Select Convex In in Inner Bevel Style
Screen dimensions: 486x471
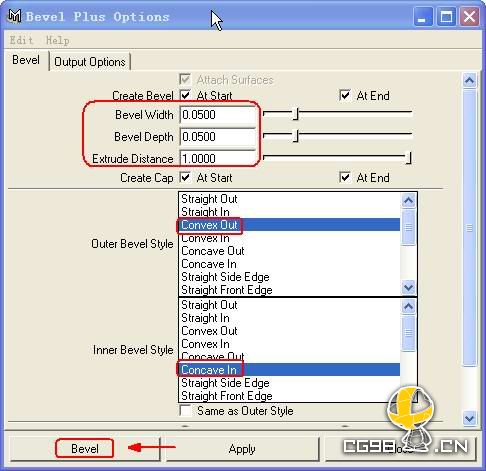[289, 344]
